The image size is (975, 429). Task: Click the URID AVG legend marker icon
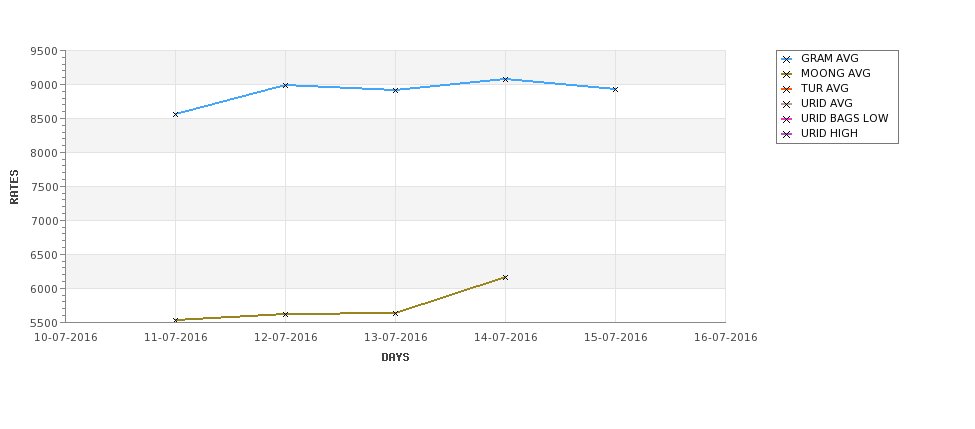pos(787,104)
